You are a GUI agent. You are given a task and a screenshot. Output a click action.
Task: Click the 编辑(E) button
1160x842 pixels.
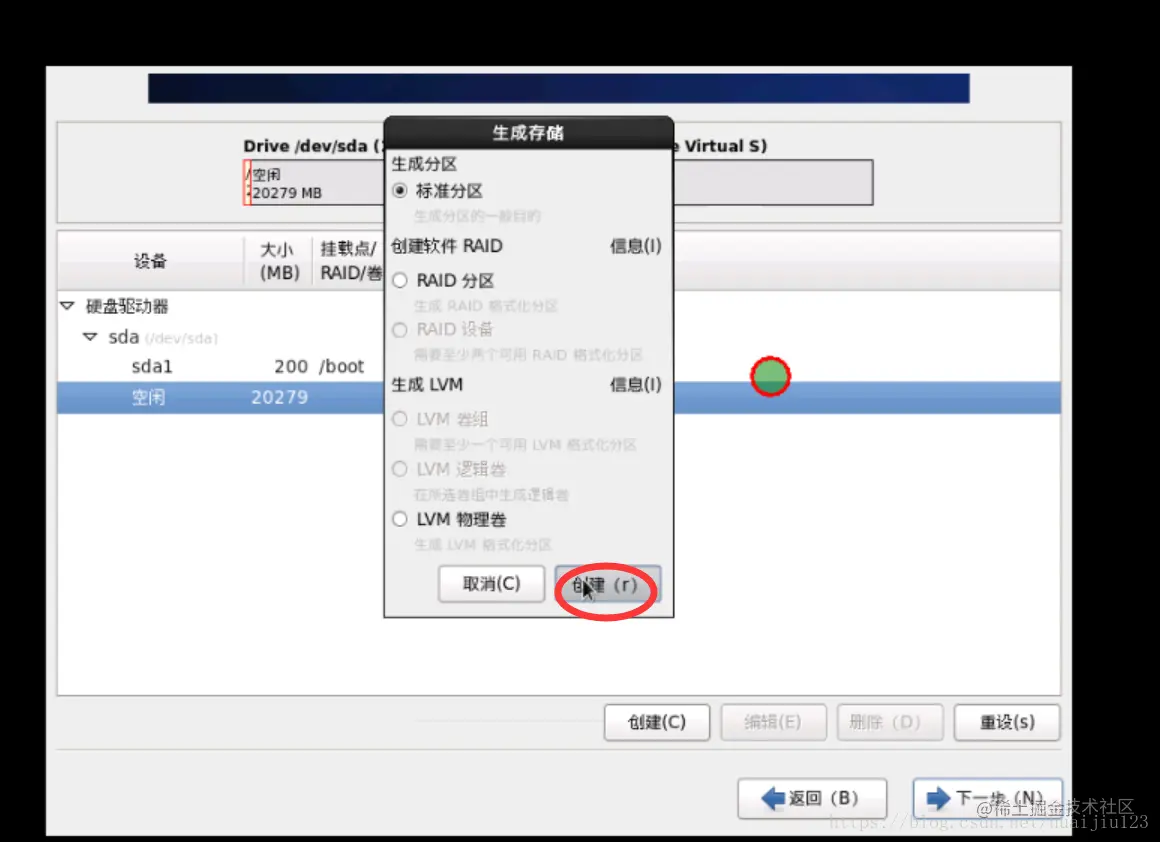click(x=773, y=722)
